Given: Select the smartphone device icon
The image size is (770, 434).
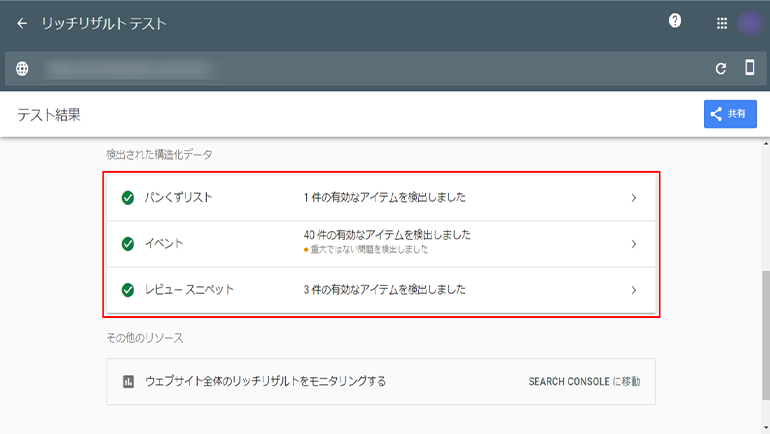Looking at the screenshot, I should tap(749, 68).
